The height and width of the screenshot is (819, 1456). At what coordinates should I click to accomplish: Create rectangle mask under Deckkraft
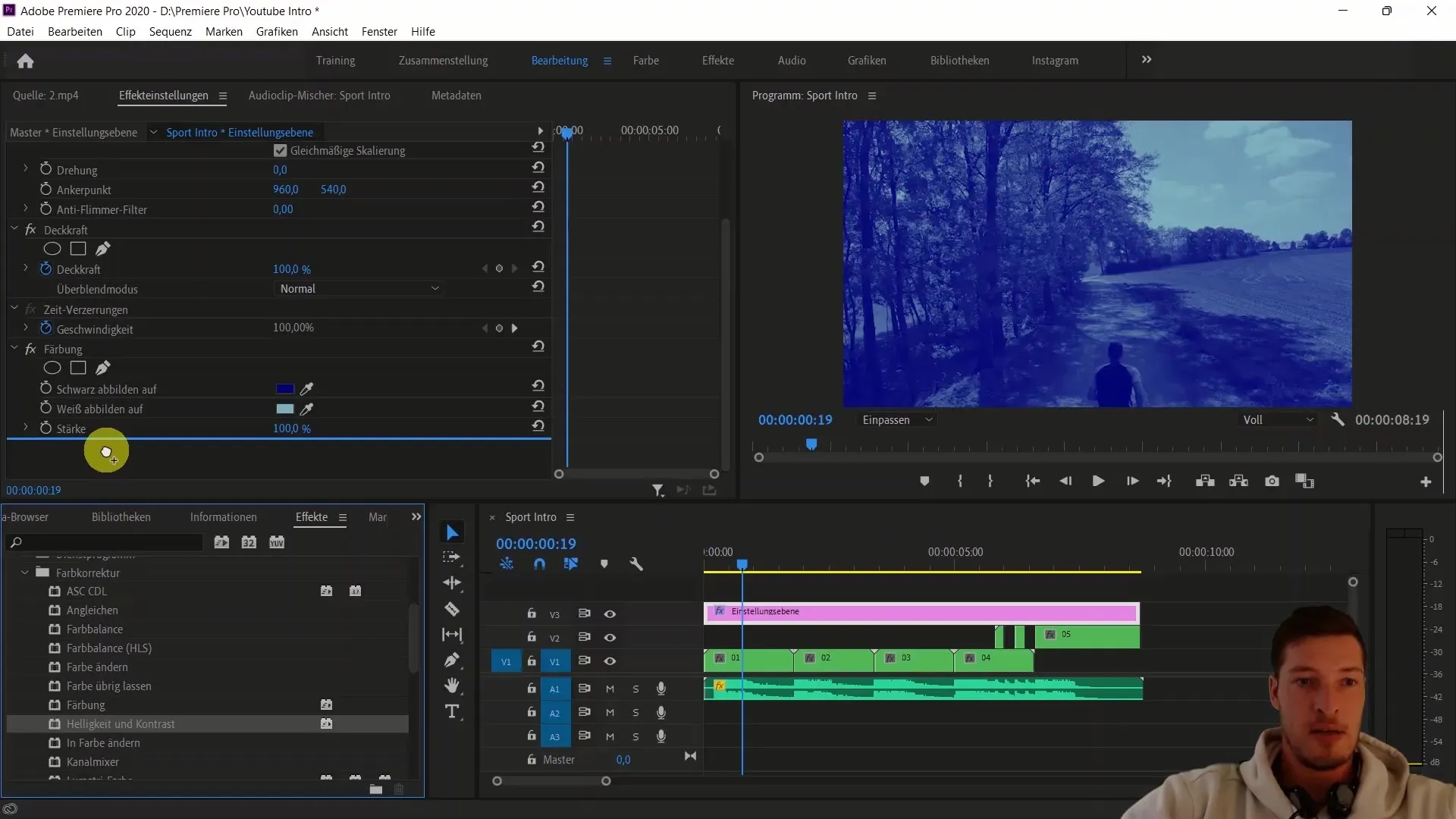pos(78,249)
